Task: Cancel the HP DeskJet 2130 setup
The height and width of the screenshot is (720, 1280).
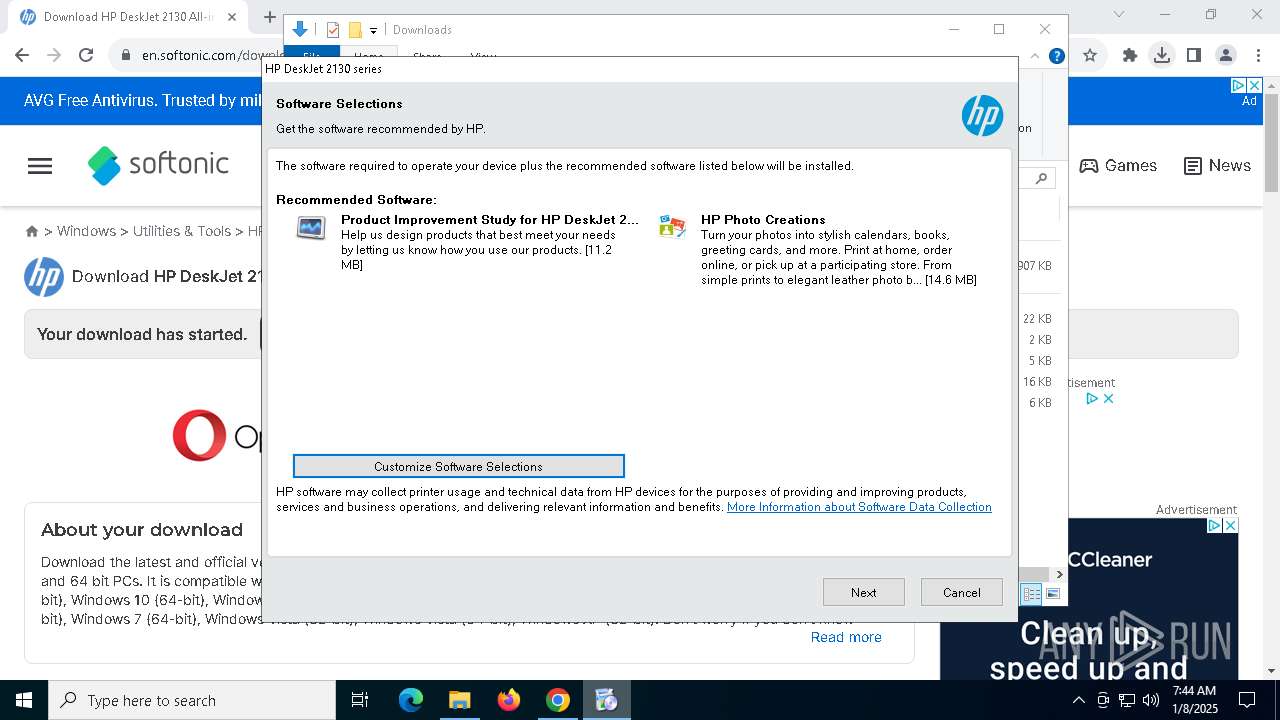Action: tap(961, 592)
